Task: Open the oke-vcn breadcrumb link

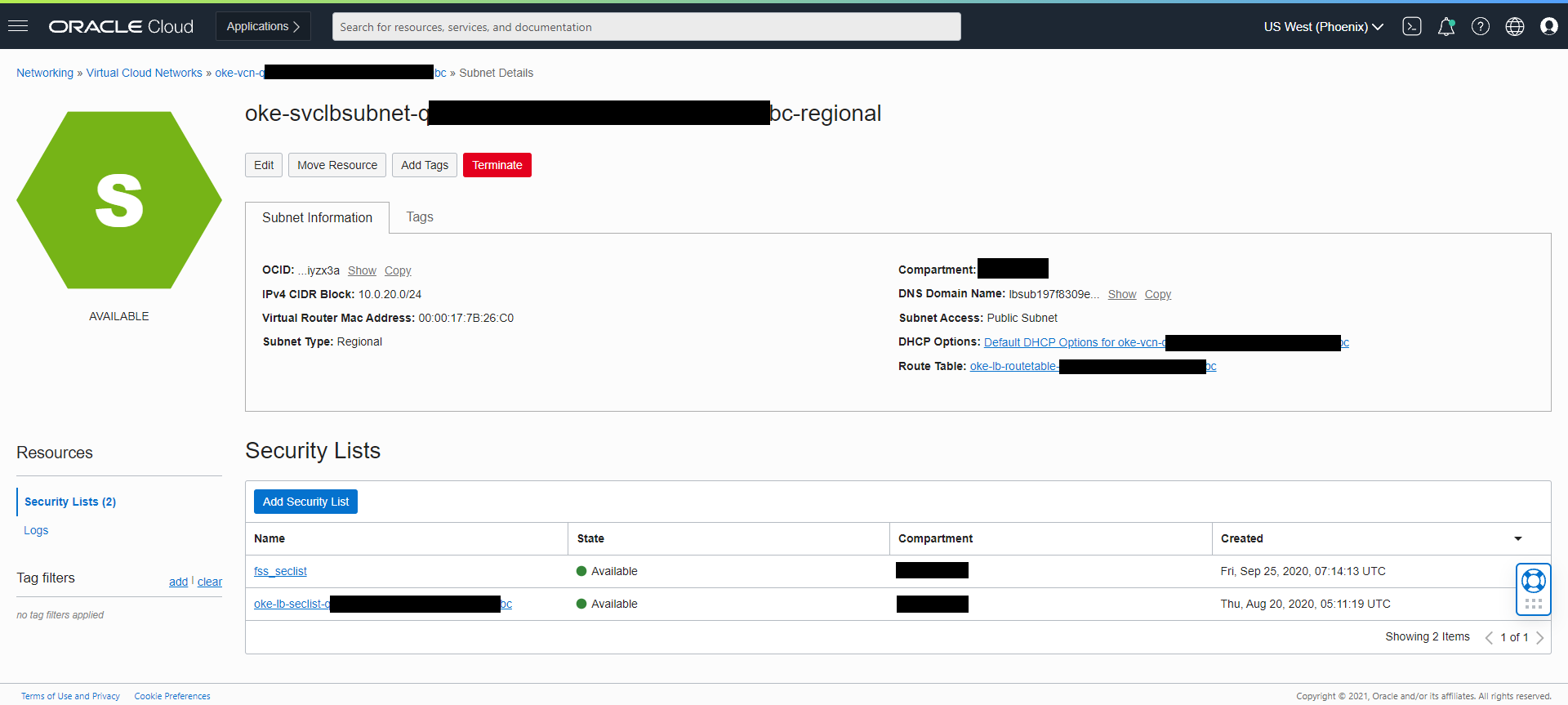Action: click(x=331, y=73)
